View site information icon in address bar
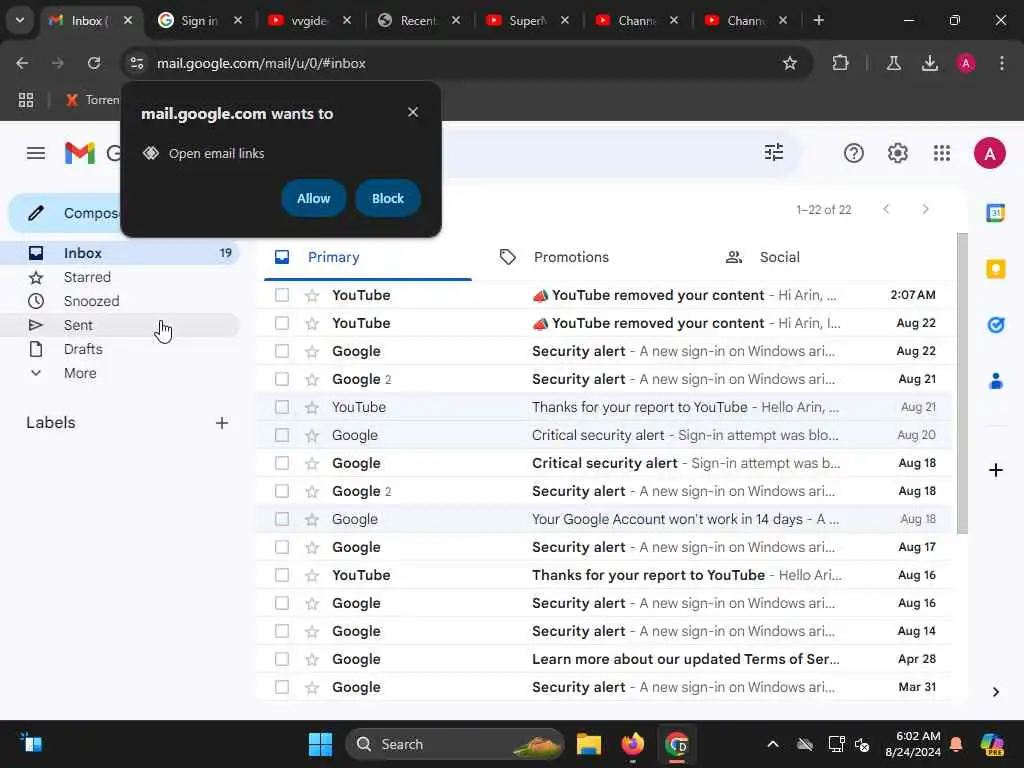The image size is (1024, 768). coord(136,63)
